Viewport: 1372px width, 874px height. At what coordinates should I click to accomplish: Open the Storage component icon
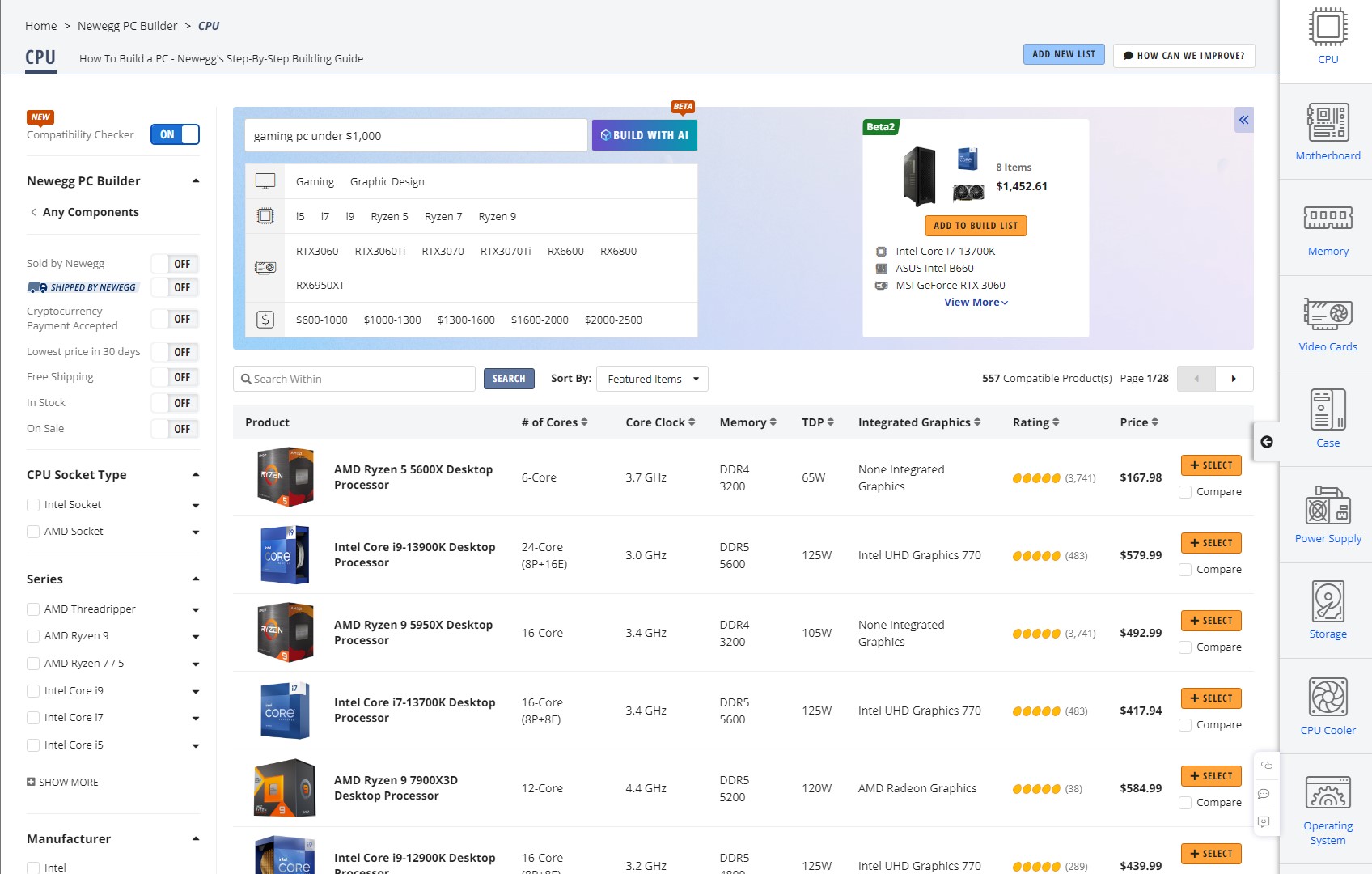(1328, 601)
